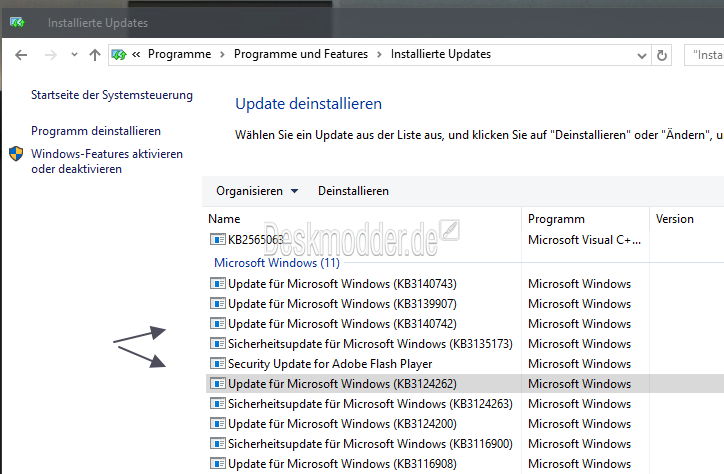Image resolution: width=724 pixels, height=474 pixels.
Task: Click the window title bar icon
Action: pyautogui.click(x=17, y=22)
